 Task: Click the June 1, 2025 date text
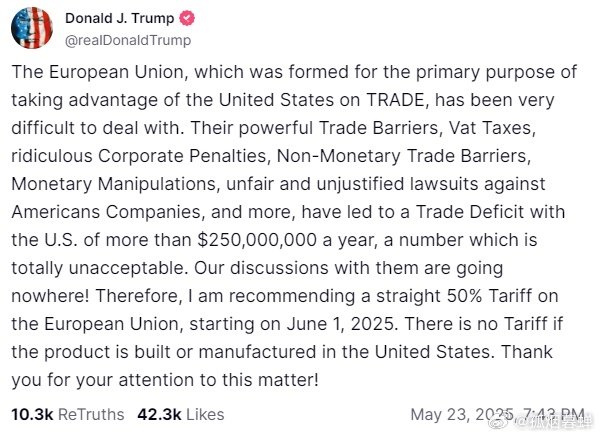pyautogui.click(x=341, y=324)
